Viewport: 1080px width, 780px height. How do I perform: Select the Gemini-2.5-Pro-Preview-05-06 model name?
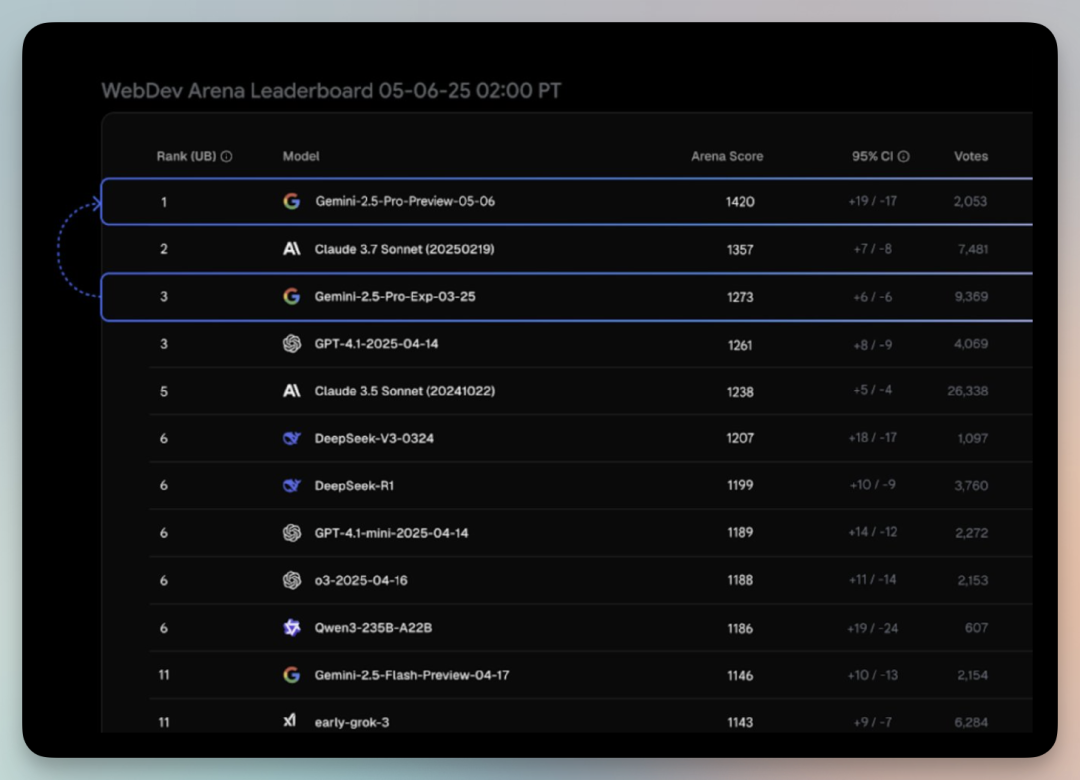[x=405, y=201]
